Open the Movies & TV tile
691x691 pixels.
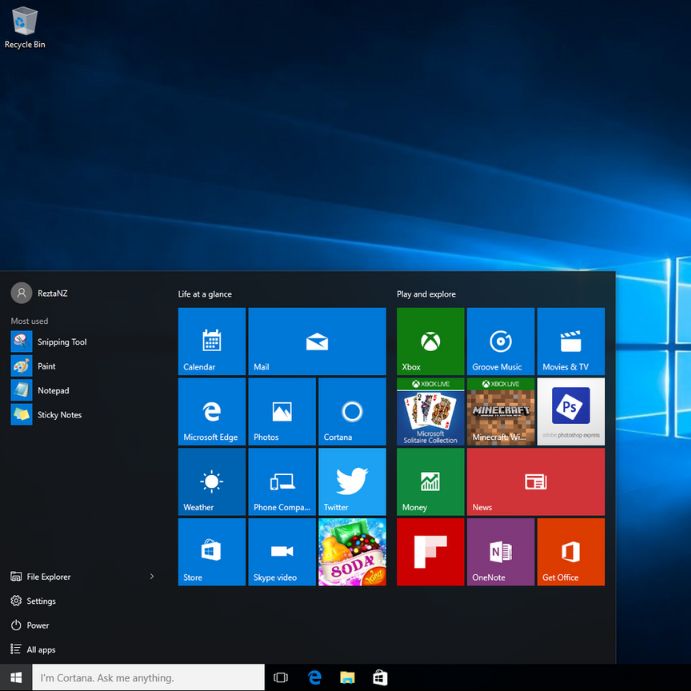click(x=571, y=341)
